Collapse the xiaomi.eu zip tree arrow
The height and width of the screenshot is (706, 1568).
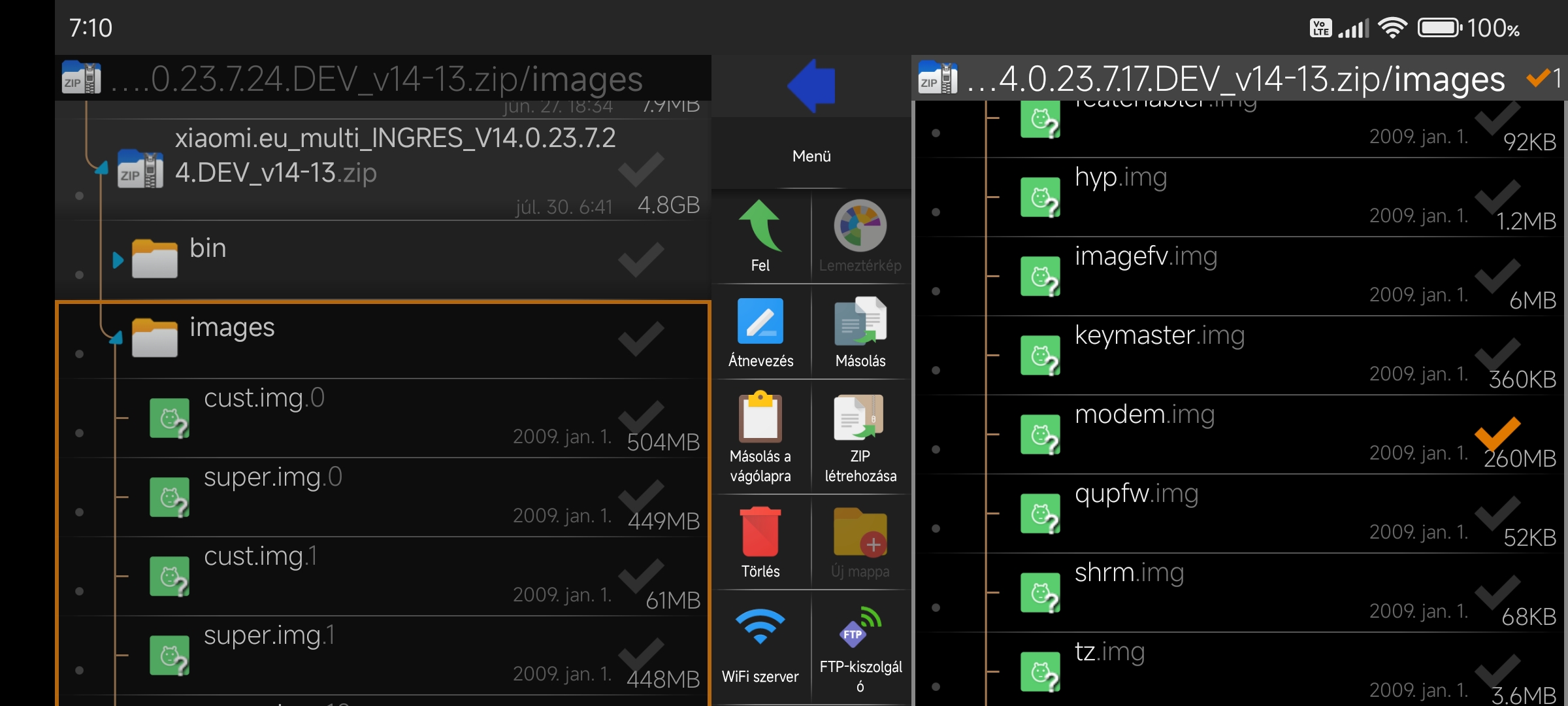pos(101,168)
